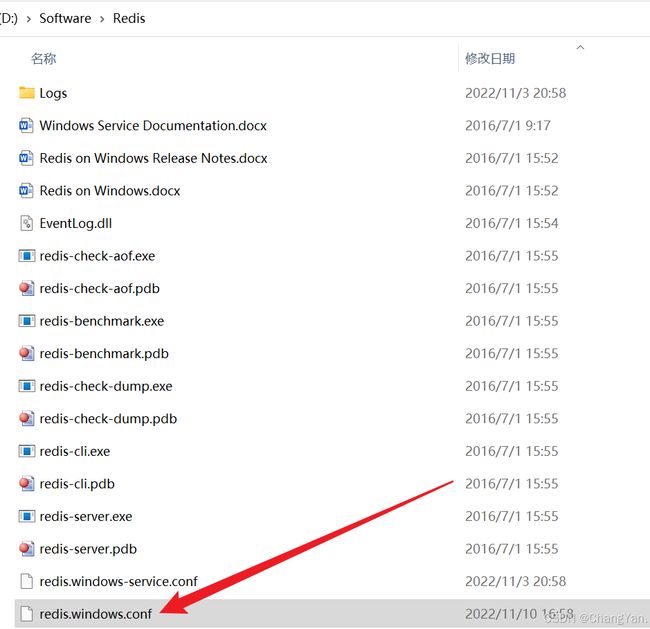The image size is (650, 629).
Task: Click the redis-check-dump.exe program icon
Action: pyautogui.click(x=27, y=386)
